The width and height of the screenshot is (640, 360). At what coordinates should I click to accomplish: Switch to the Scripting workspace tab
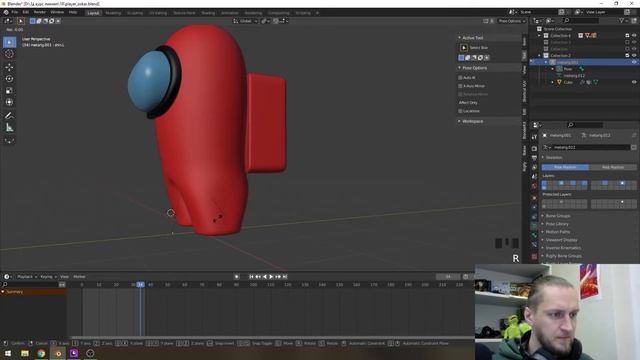point(303,13)
